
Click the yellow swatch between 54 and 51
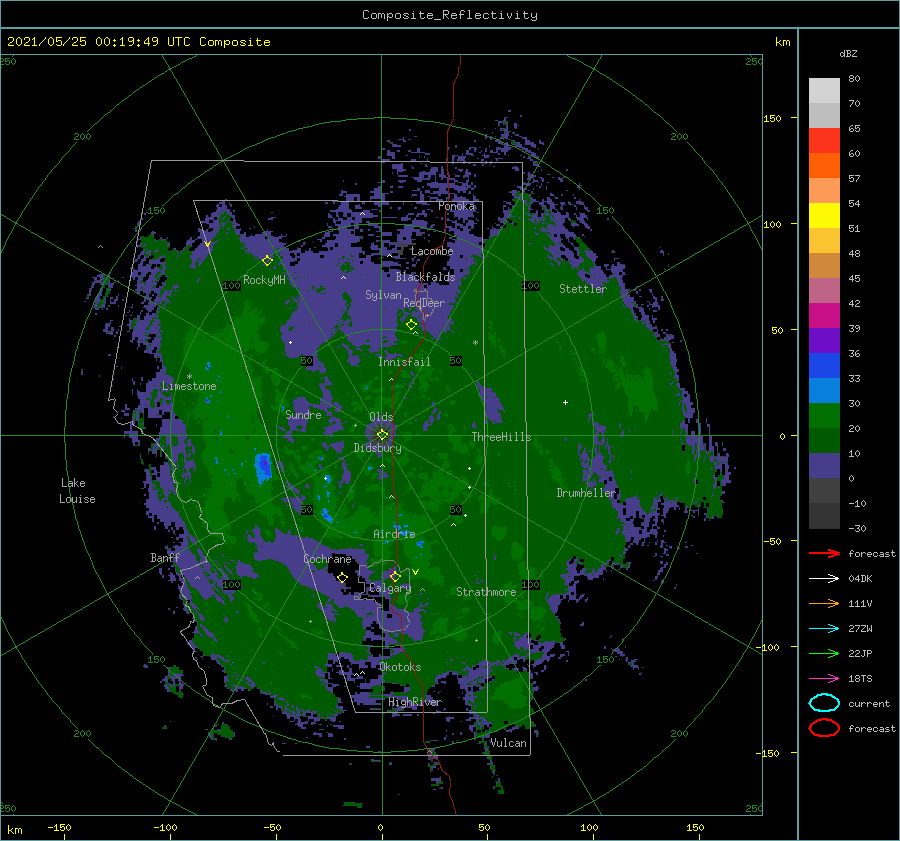(824, 216)
